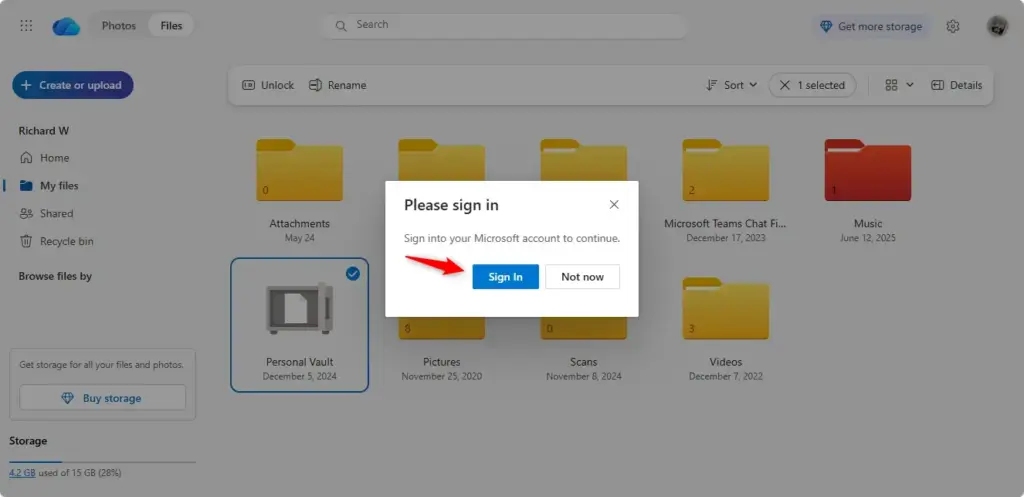Click Get more storage button

871,26
